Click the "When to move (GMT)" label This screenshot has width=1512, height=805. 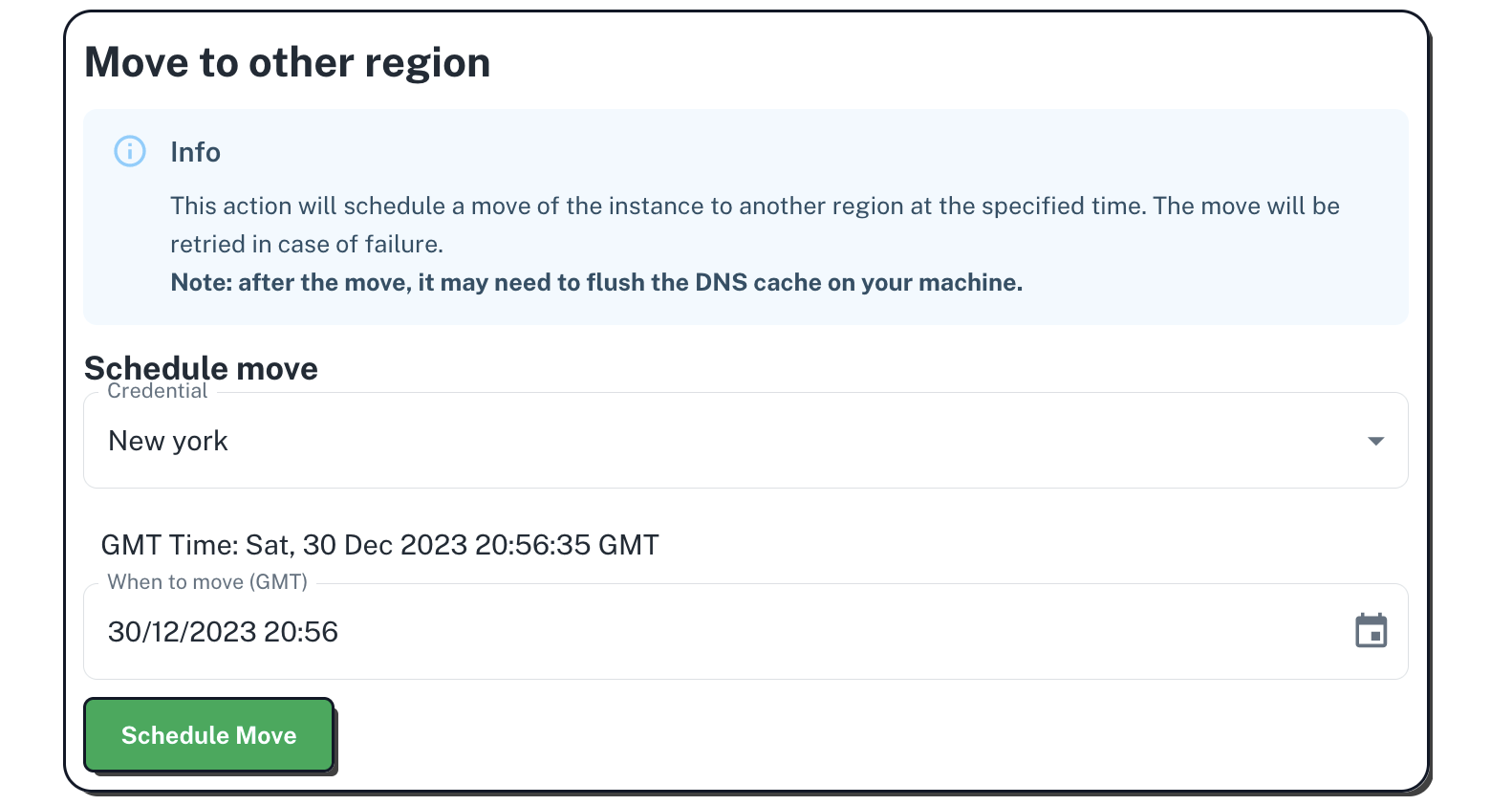pos(206,582)
